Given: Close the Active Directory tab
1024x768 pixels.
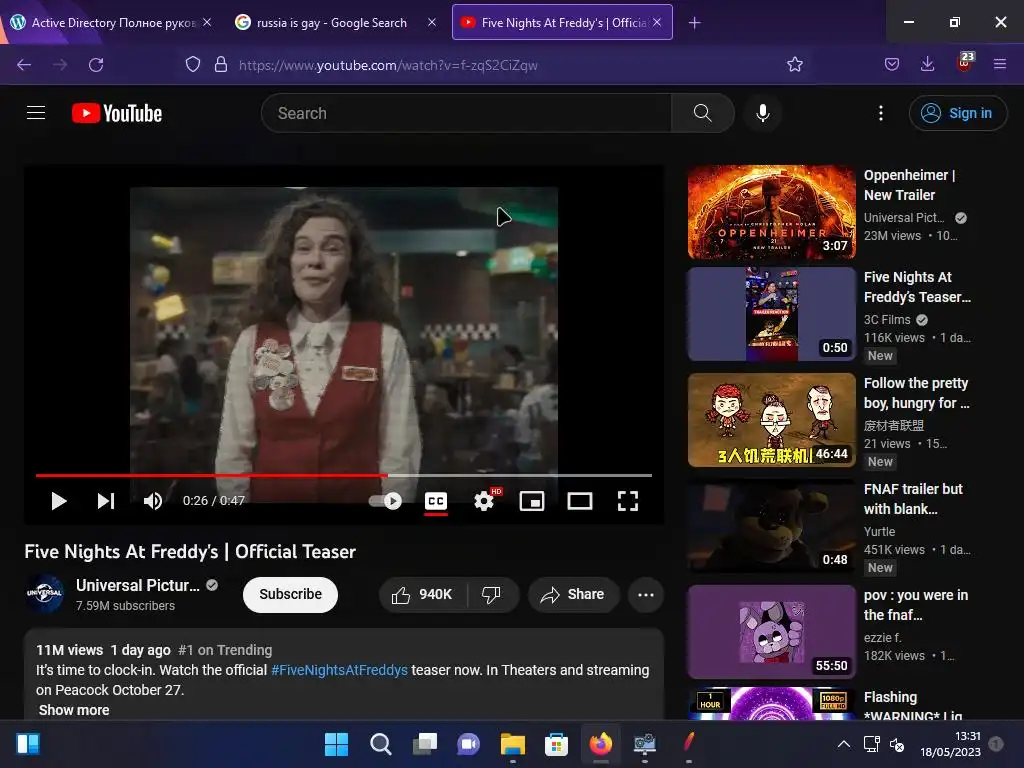Looking at the screenshot, I should pos(207,22).
